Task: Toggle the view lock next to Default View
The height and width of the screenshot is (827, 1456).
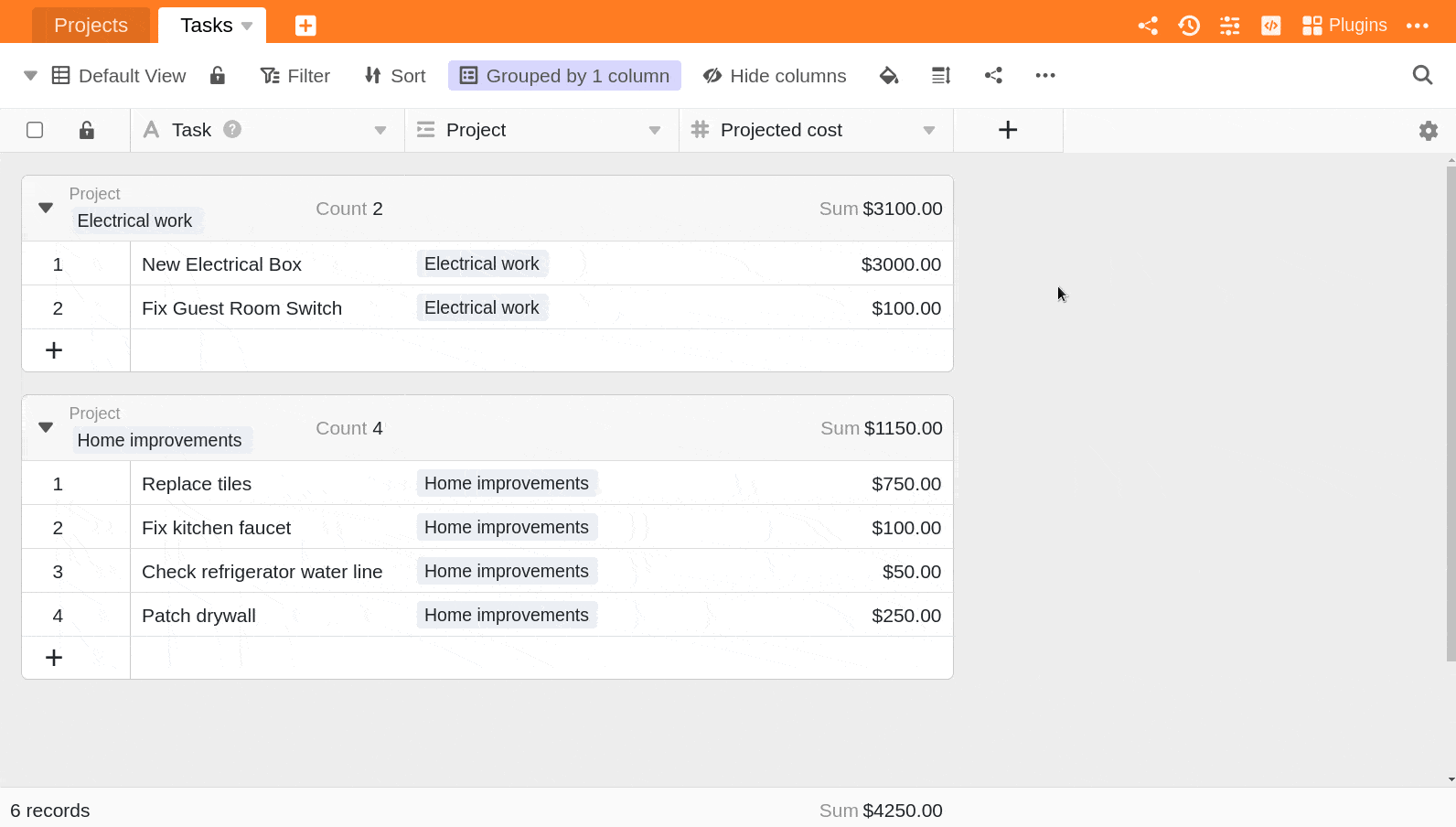Action: point(218,76)
